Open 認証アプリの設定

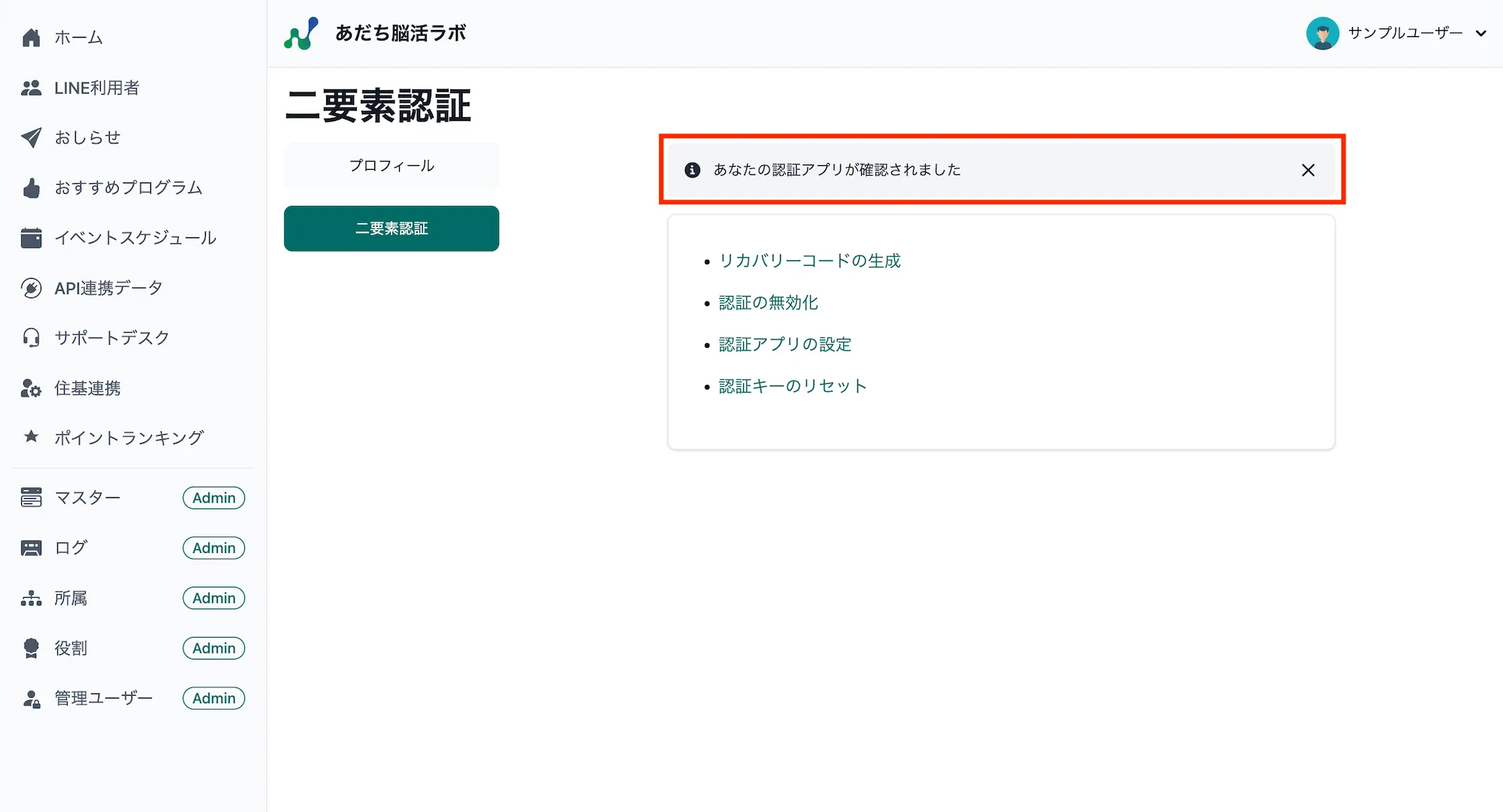click(785, 344)
